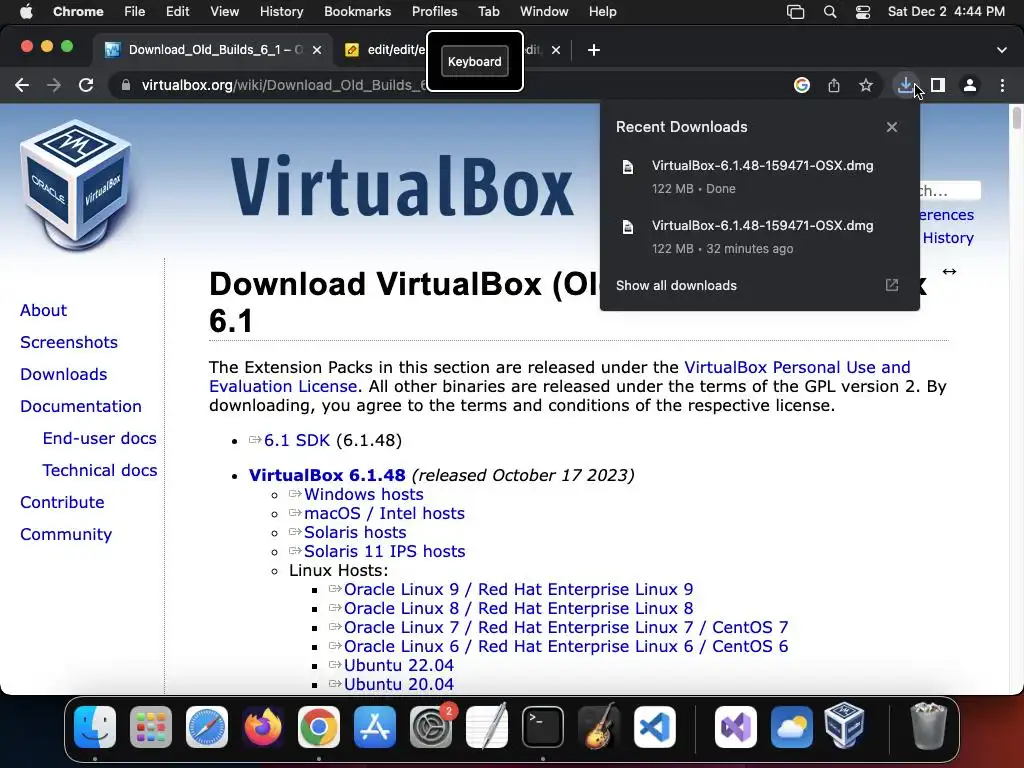The image size is (1024, 768).
Task: Expand the tab search chevron
Action: tap(1001, 50)
